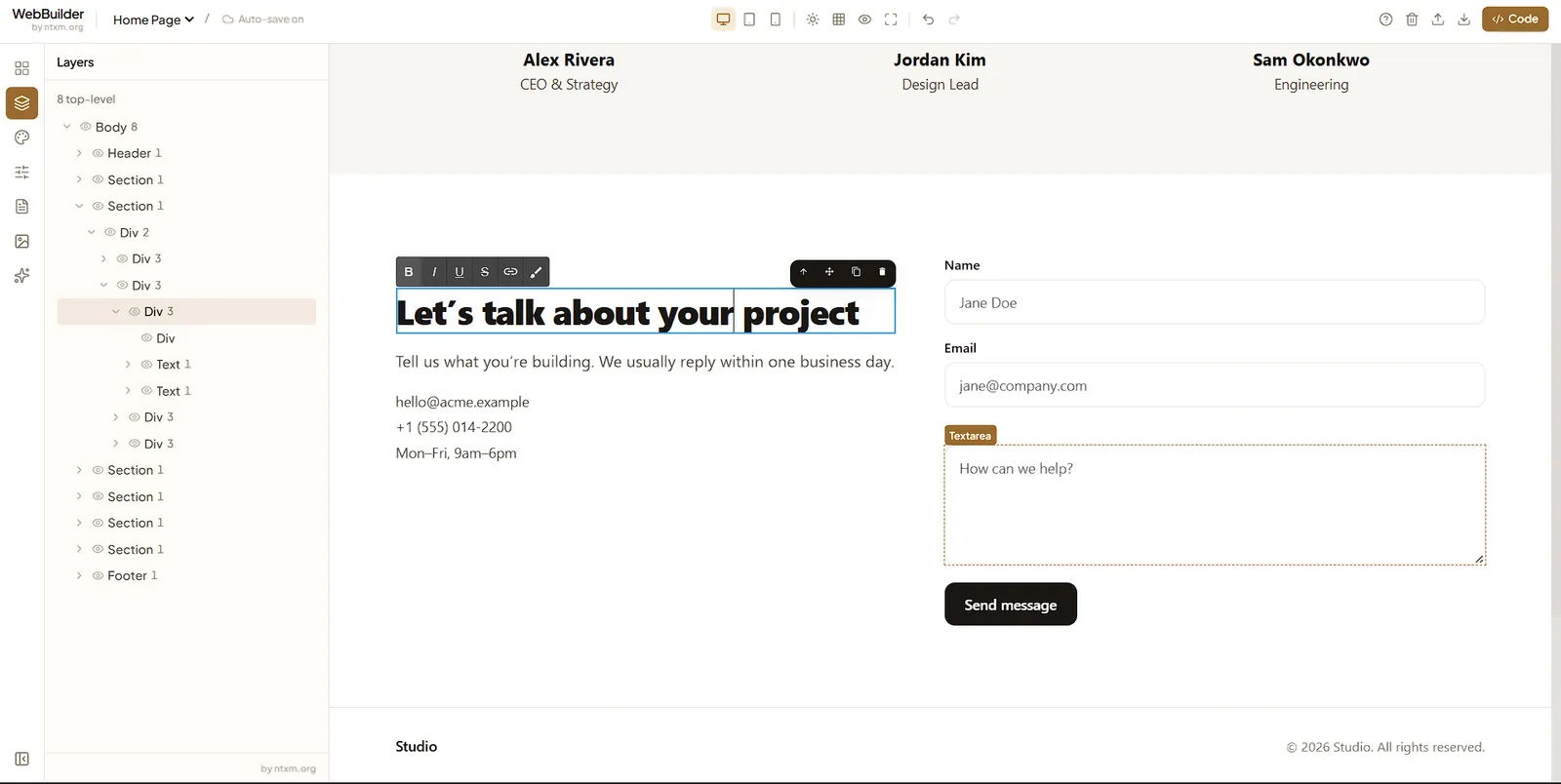Open the pages document panel

[22, 207]
